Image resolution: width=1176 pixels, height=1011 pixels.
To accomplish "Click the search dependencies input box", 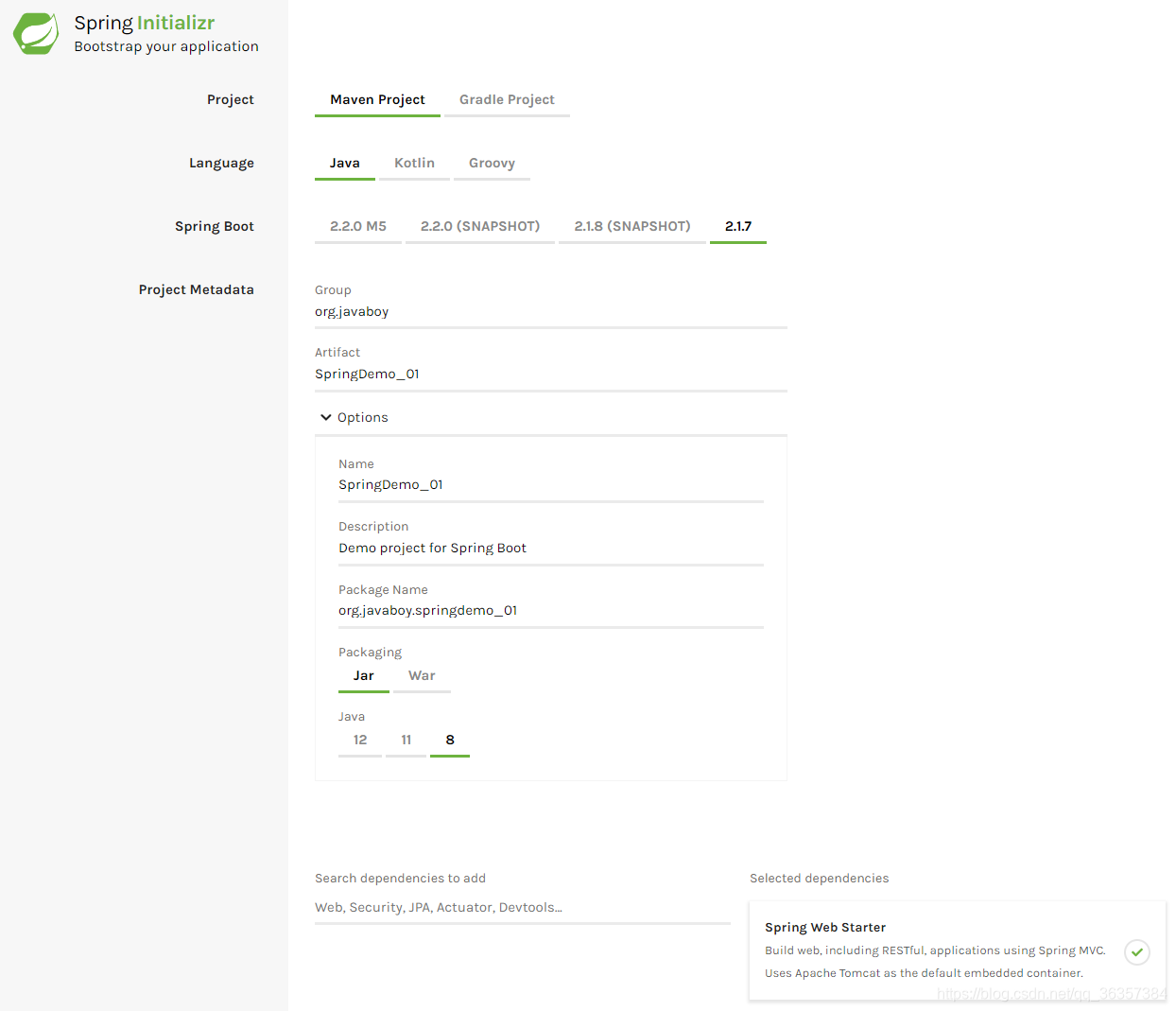I will [523, 908].
